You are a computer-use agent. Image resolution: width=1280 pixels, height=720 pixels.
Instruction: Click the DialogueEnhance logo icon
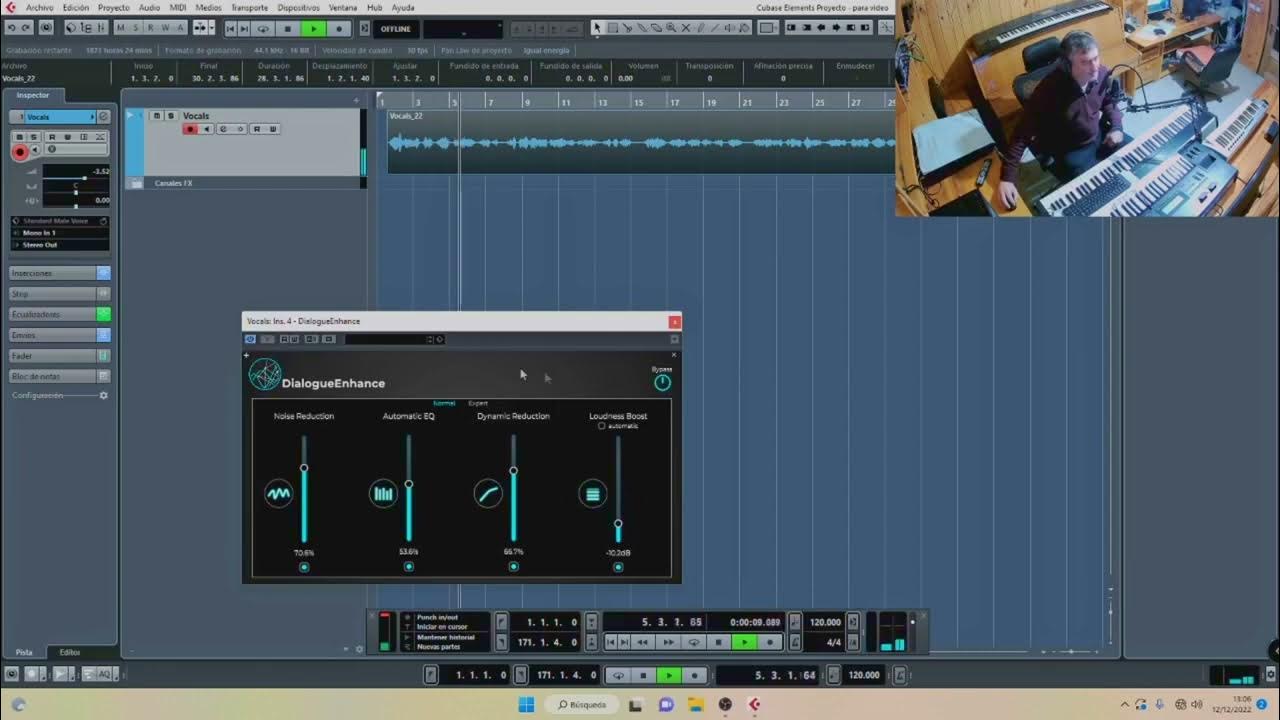click(x=265, y=375)
